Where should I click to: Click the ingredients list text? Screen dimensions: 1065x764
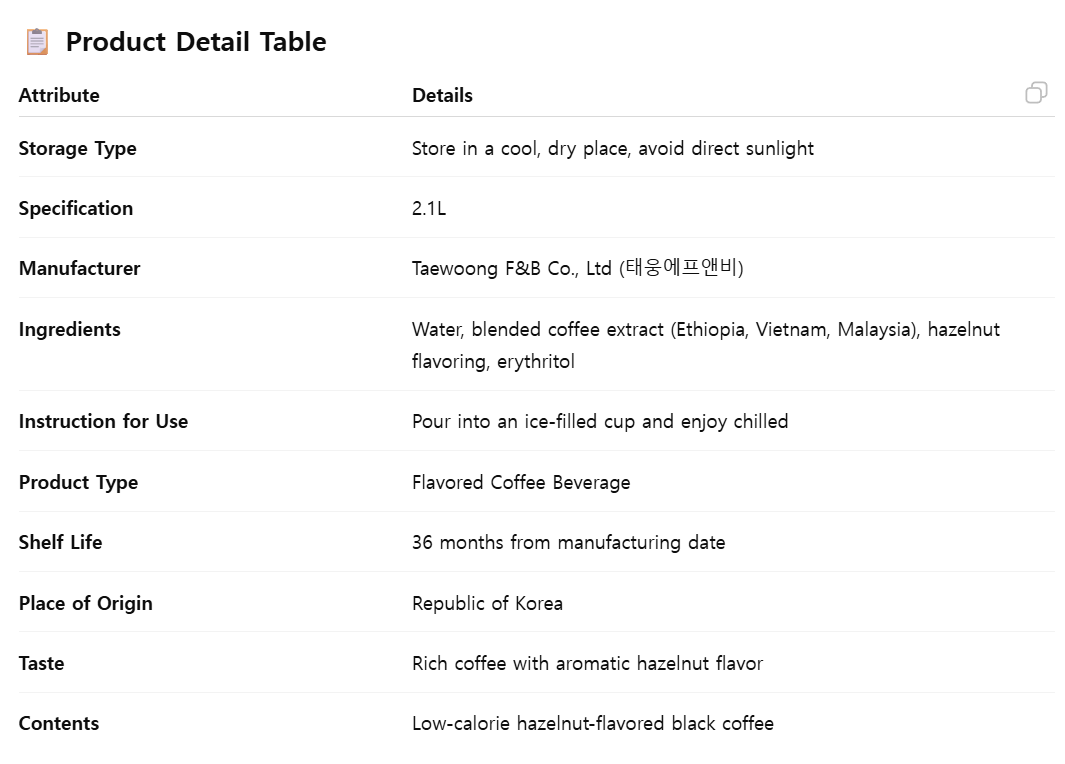pos(705,330)
